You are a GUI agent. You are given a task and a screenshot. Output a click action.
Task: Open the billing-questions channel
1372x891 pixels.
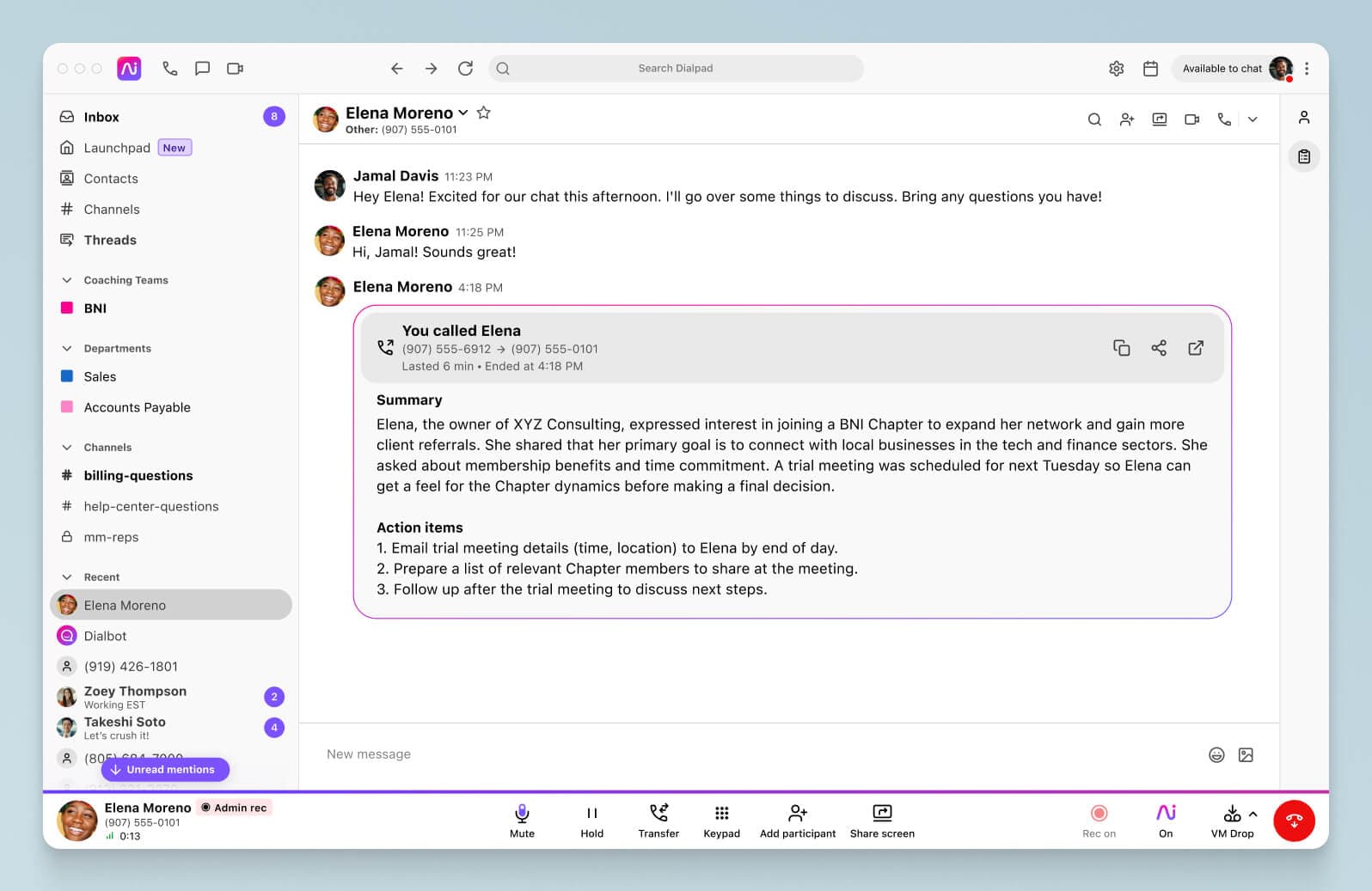click(x=138, y=475)
